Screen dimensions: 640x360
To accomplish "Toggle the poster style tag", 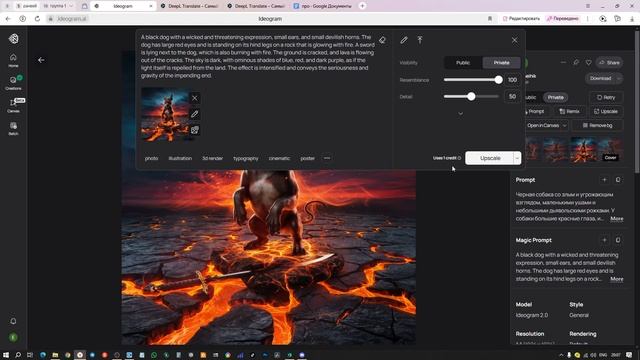I will 308,158.
